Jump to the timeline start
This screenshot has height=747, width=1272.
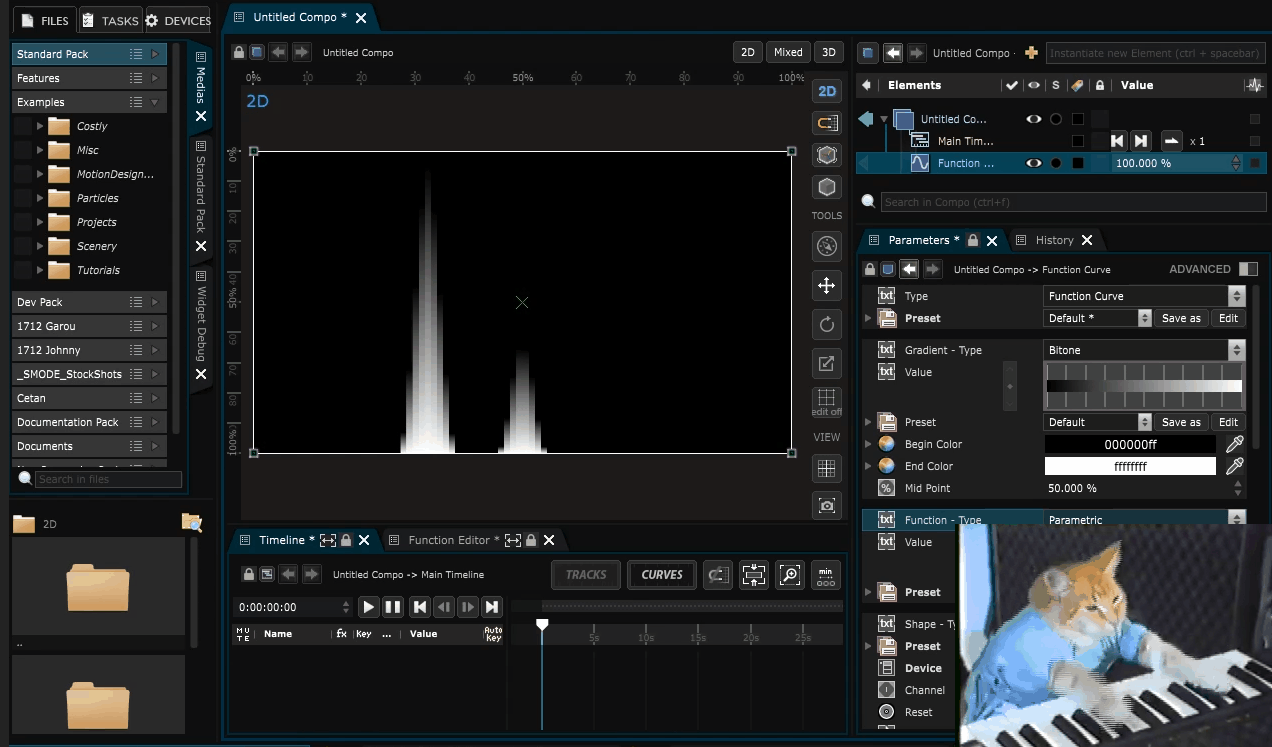(x=421, y=606)
